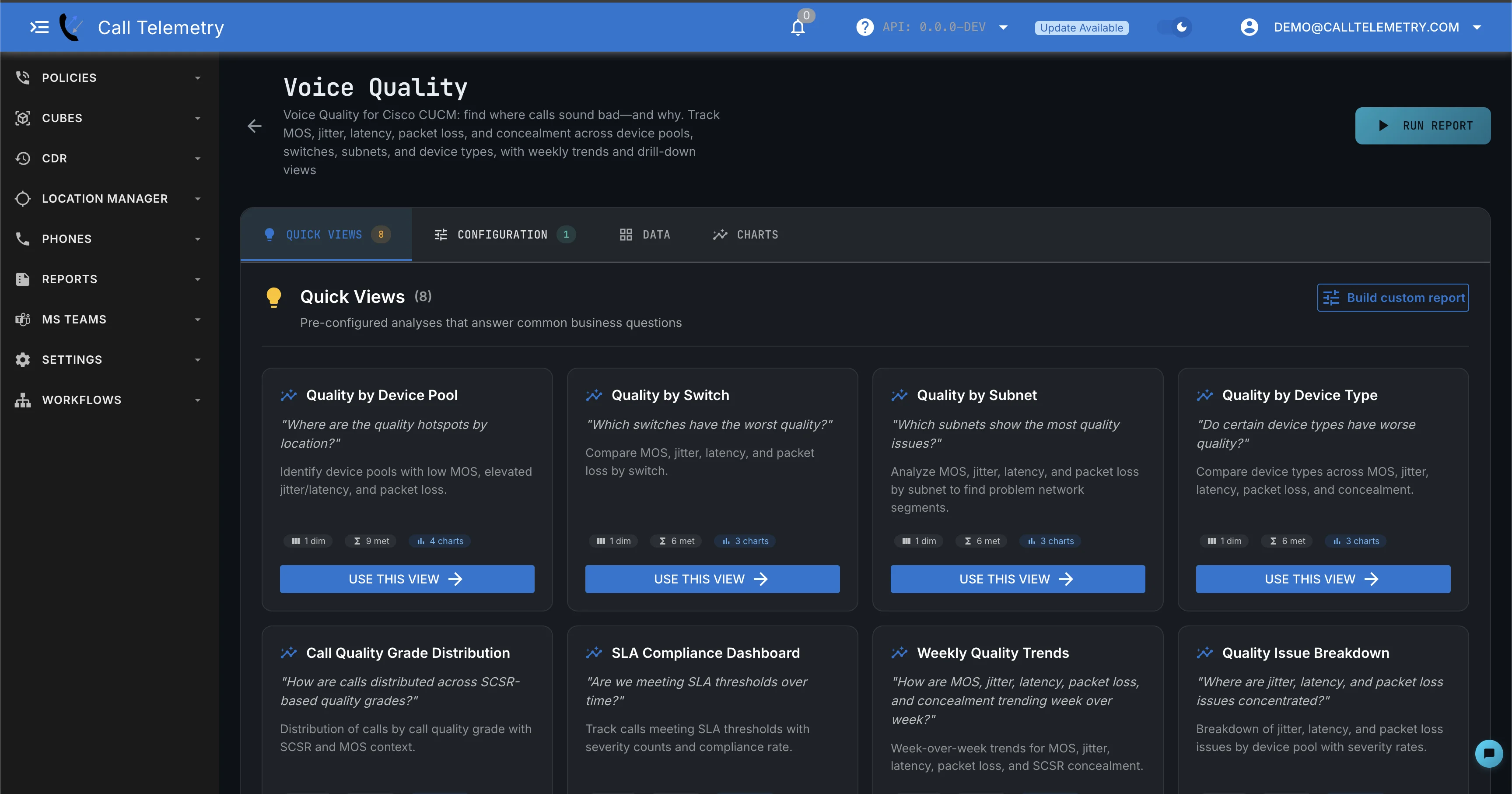Click the chart icon on Quality Issue Breakdown
Image resolution: width=1512 pixels, height=794 pixels.
pyautogui.click(x=1204, y=653)
